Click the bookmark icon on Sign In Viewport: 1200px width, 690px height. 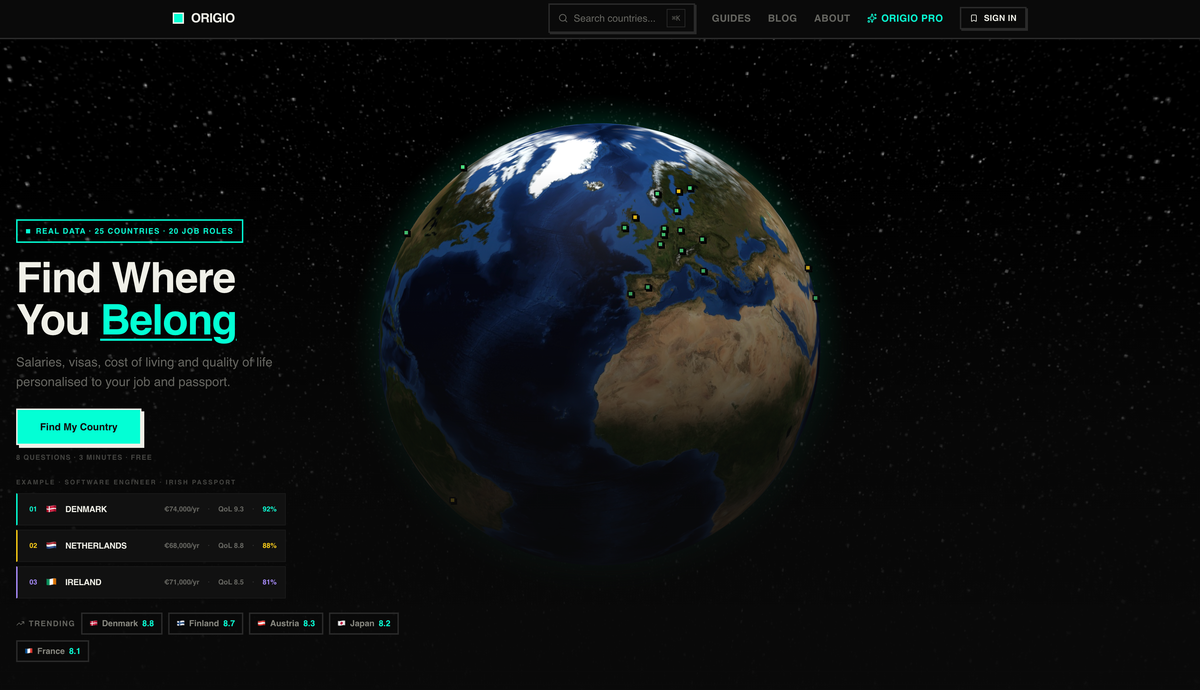[x=974, y=18]
